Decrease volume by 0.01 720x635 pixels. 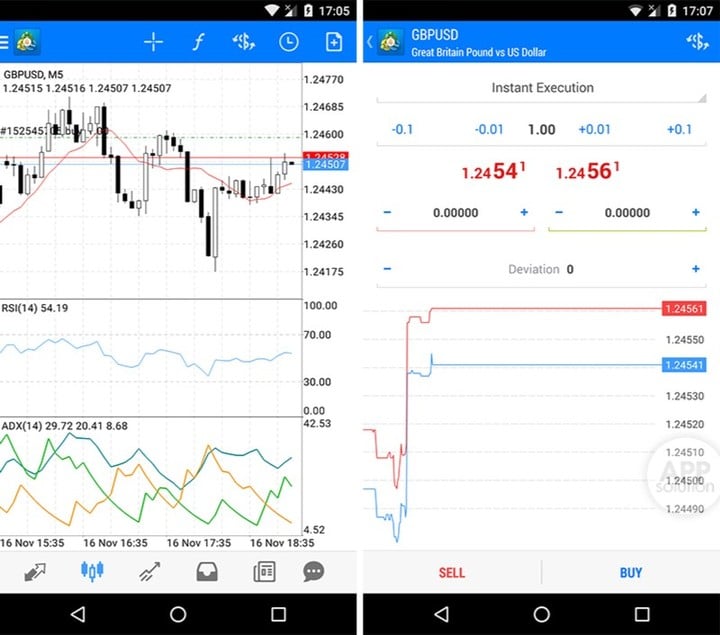click(x=489, y=129)
